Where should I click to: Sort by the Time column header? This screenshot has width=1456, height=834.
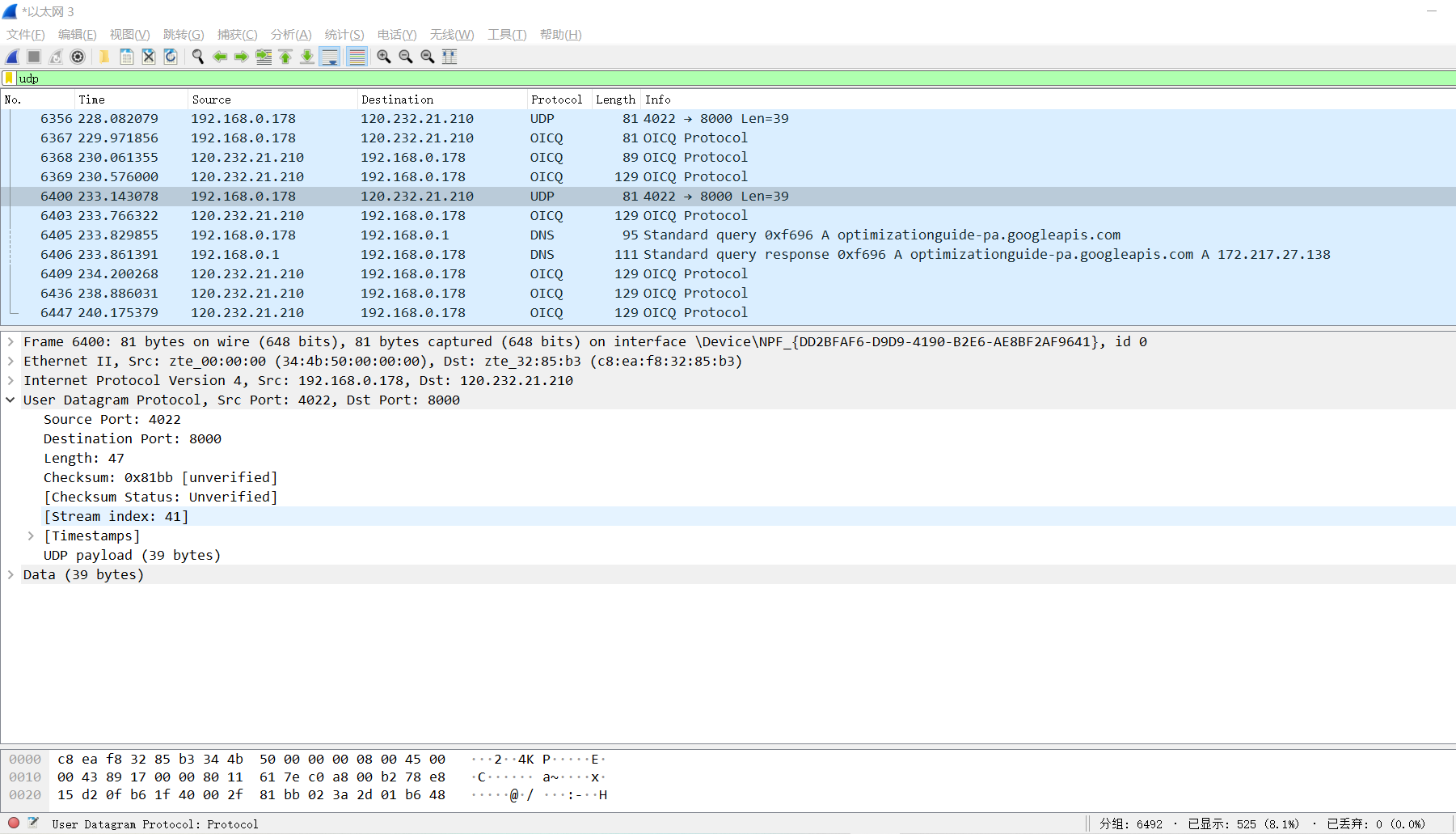point(131,99)
